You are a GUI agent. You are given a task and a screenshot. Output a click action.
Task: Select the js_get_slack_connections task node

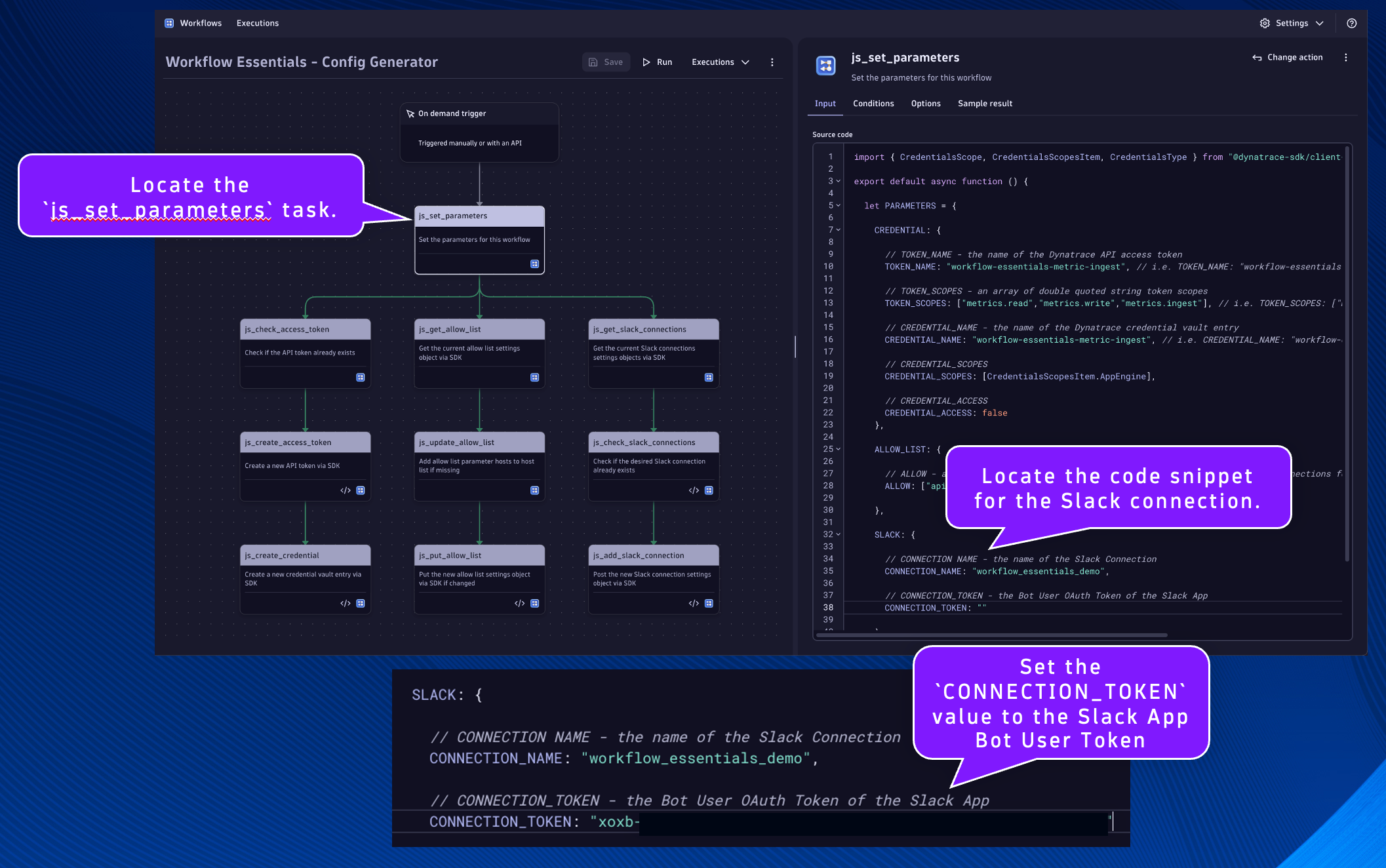[x=654, y=353]
